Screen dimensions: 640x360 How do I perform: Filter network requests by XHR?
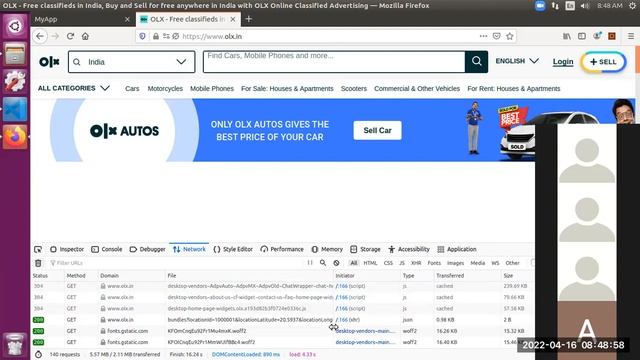(416, 263)
